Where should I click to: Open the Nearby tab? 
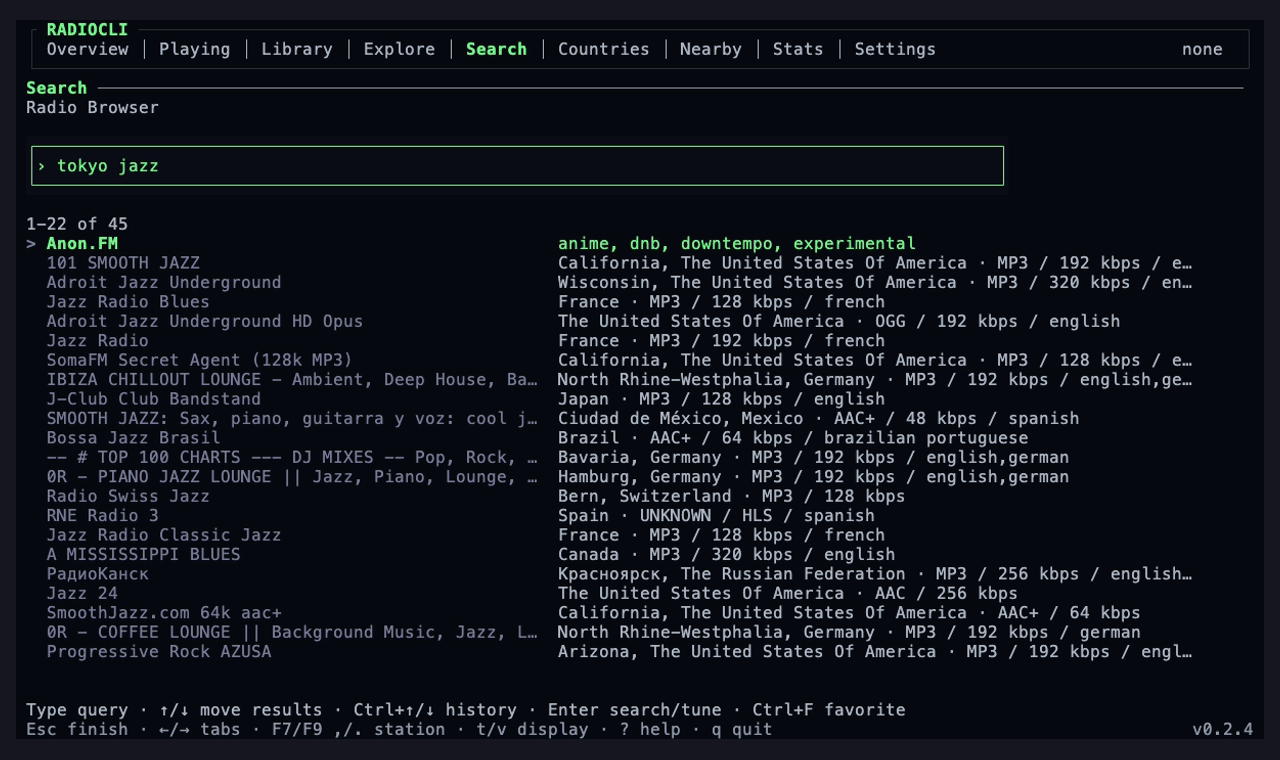711,49
